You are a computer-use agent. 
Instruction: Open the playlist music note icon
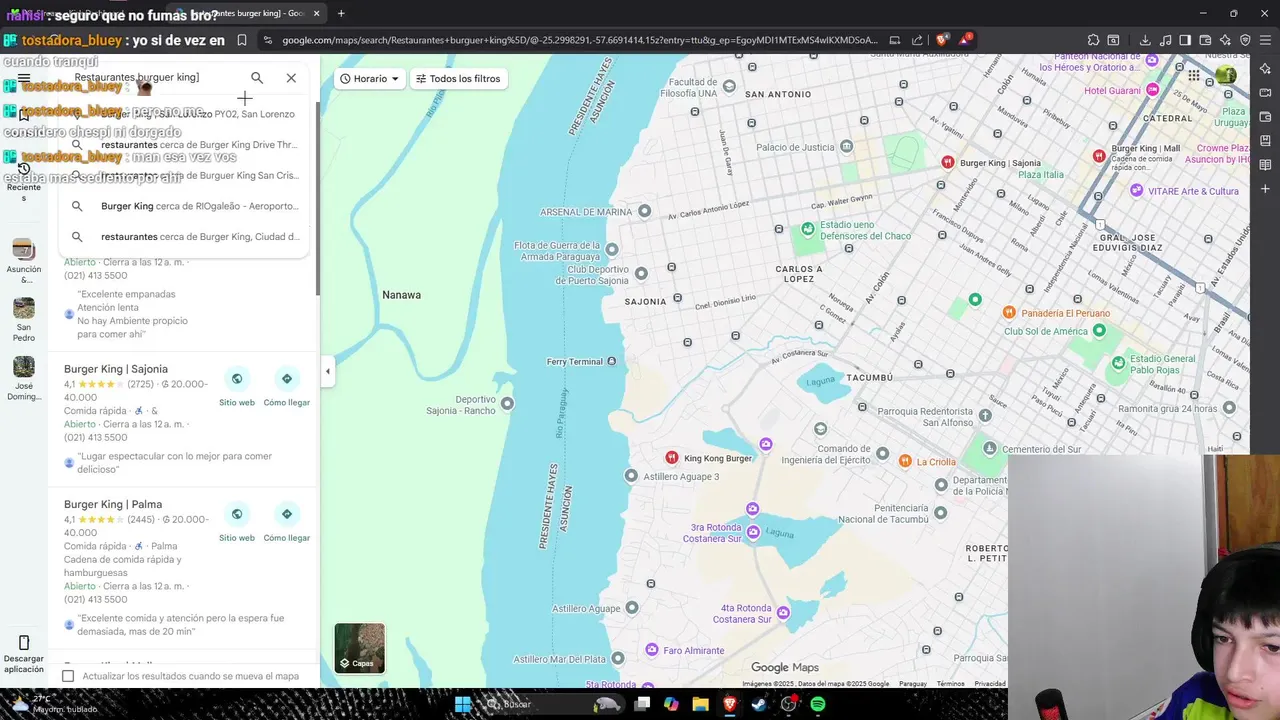tap(1165, 40)
